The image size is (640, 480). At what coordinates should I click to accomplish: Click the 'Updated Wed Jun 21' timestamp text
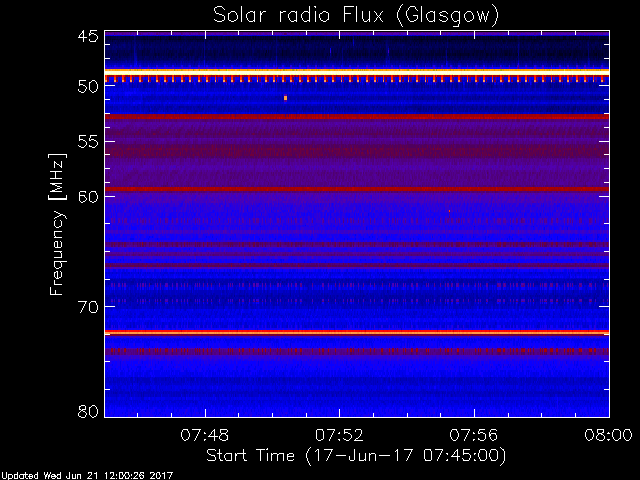(x=86, y=476)
